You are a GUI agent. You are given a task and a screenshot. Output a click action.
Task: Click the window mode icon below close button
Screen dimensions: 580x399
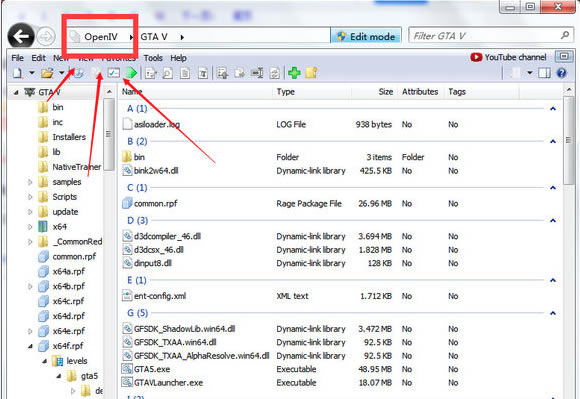click(x=564, y=57)
